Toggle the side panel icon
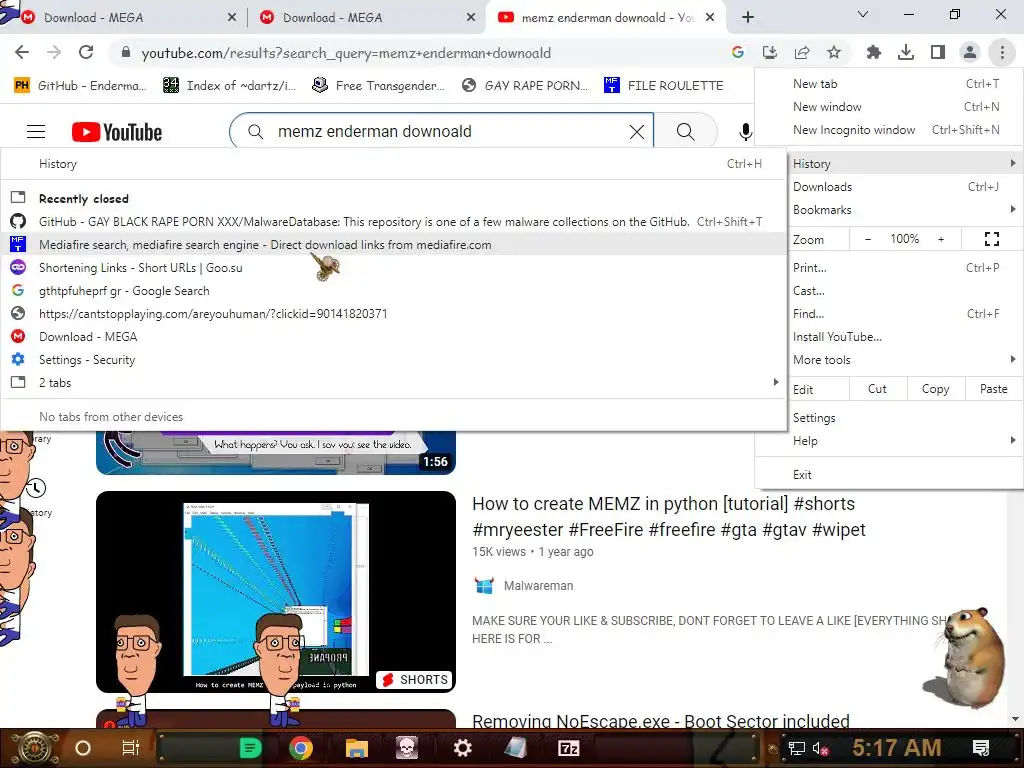Screen dimensions: 1024x768 click(938, 53)
